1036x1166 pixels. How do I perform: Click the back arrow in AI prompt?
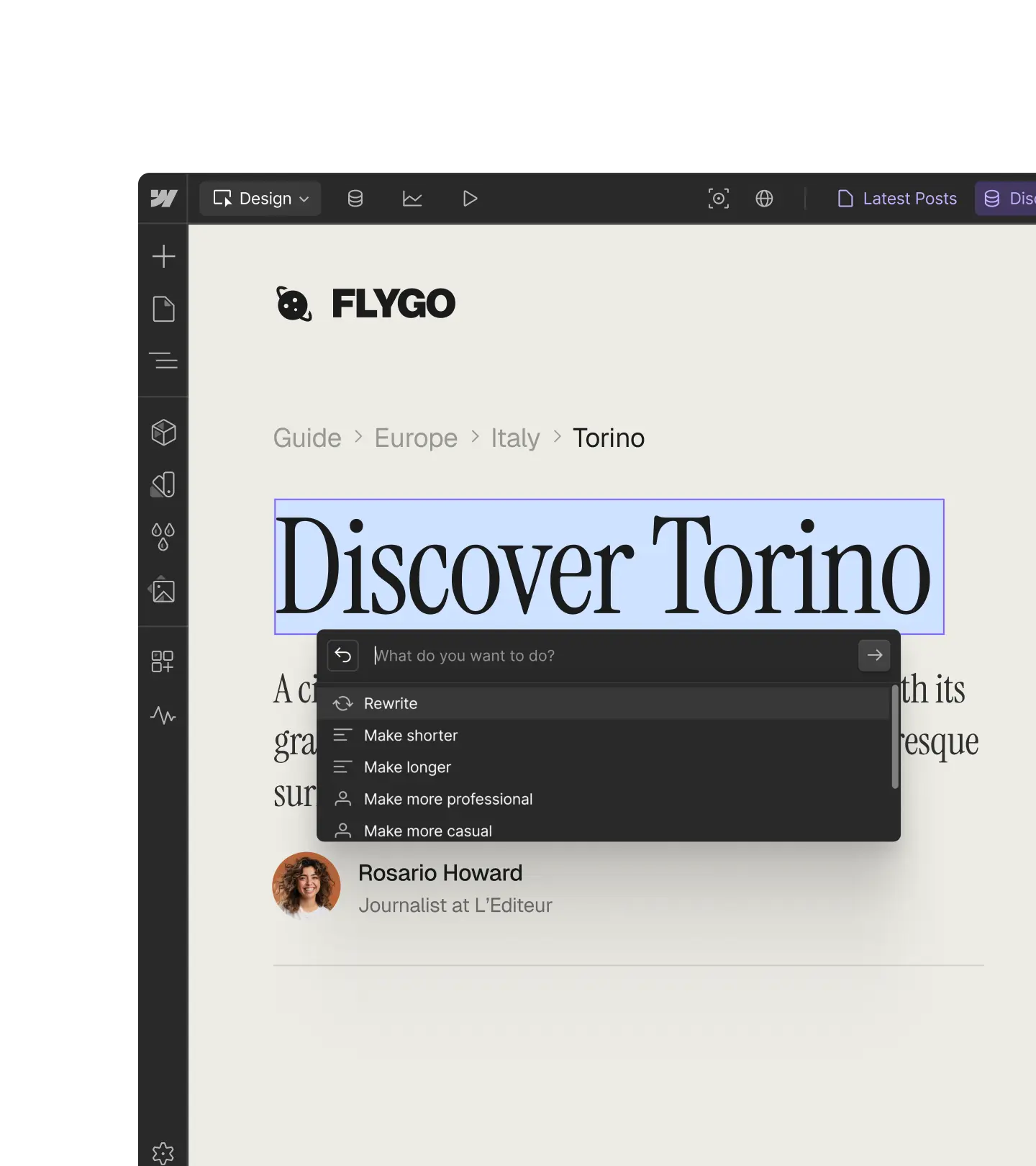pos(343,656)
